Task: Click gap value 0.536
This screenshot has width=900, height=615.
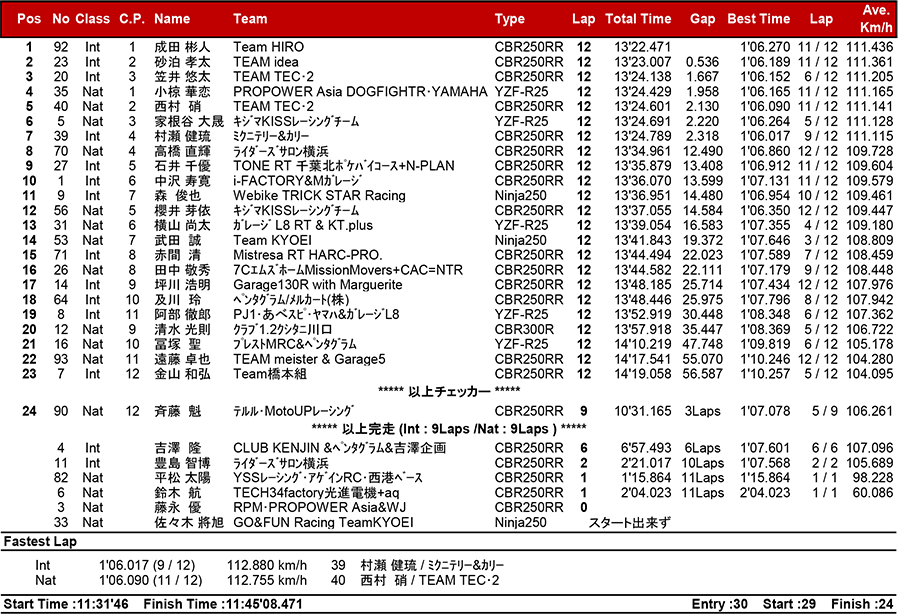Action: point(702,62)
